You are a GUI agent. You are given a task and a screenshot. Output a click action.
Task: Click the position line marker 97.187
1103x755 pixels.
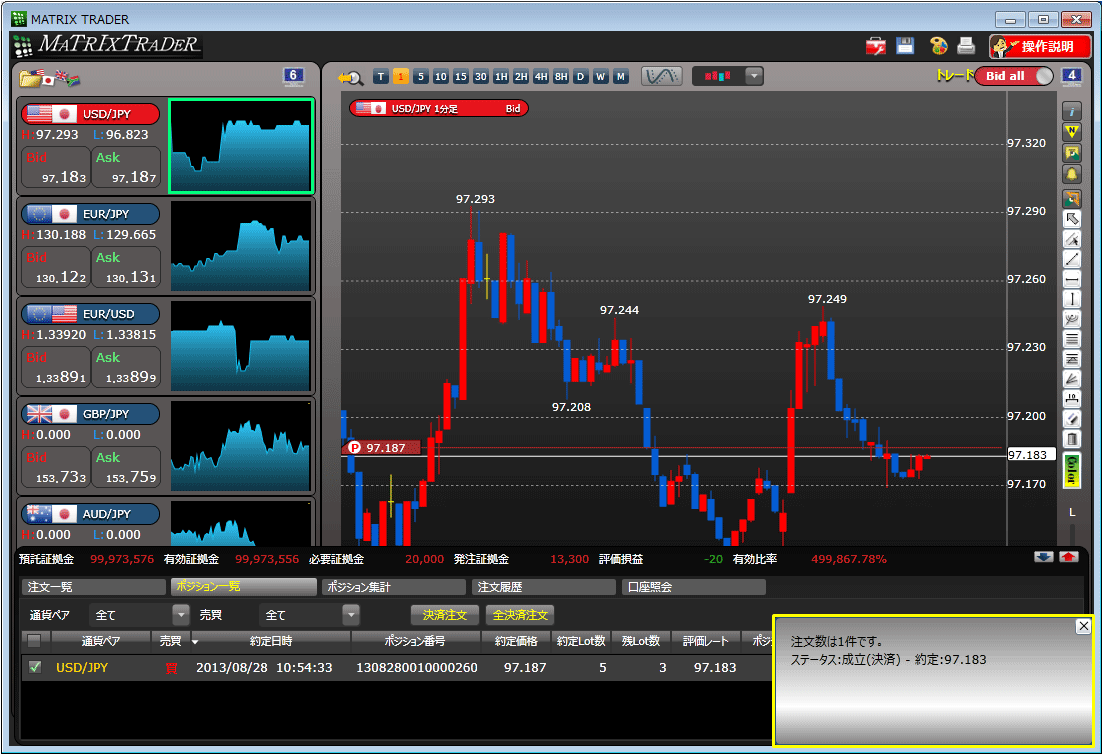pos(381,448)
